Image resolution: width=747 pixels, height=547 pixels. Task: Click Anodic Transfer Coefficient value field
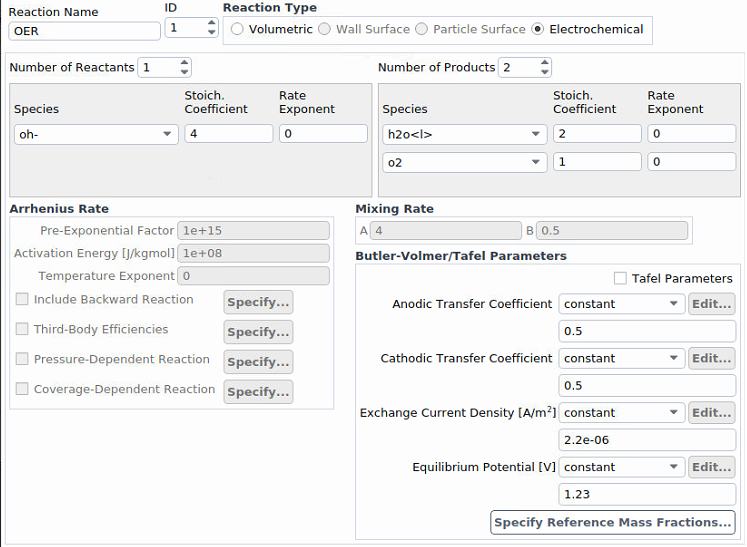tap(647, 331)
